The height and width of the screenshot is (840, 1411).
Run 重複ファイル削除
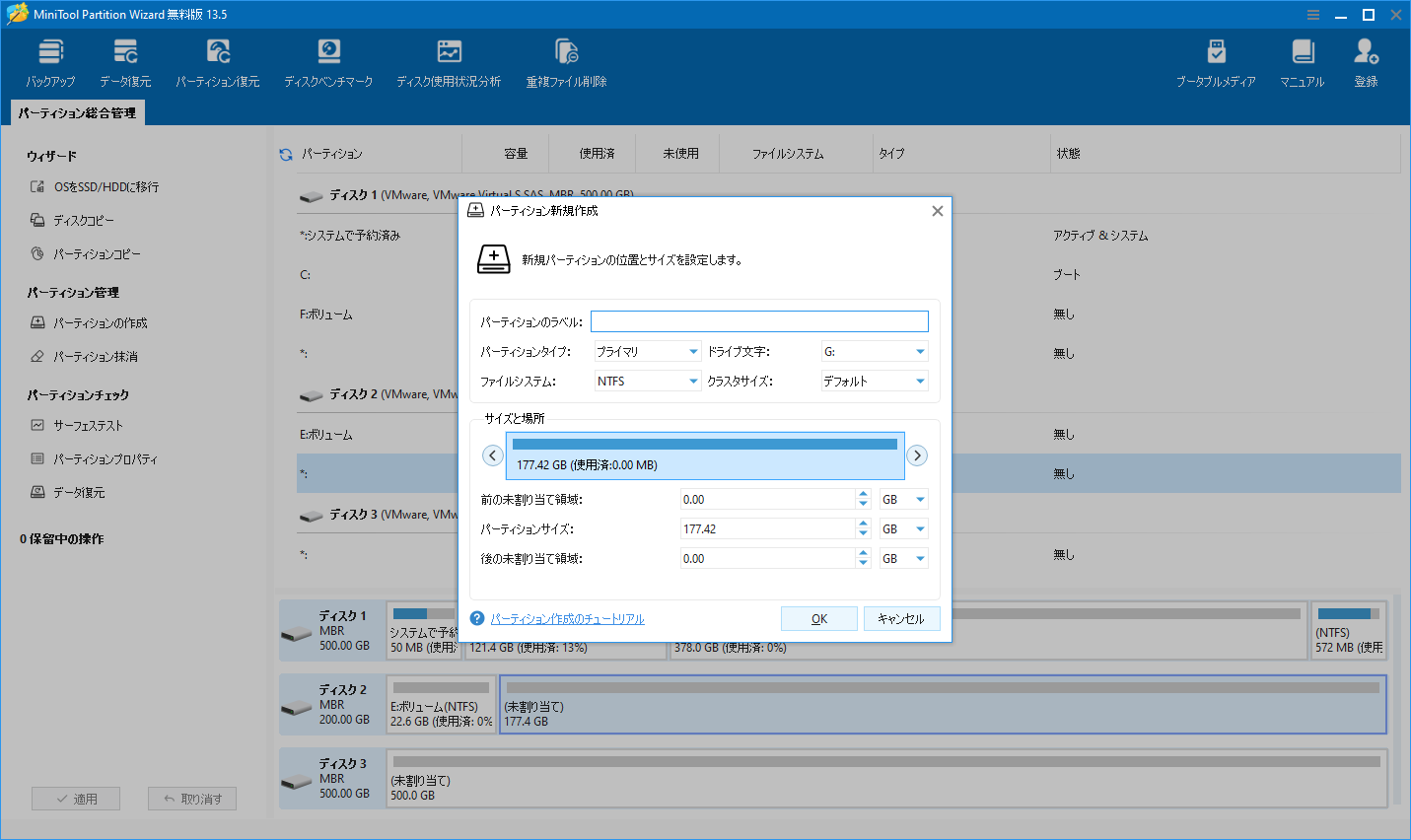[565, 59]
